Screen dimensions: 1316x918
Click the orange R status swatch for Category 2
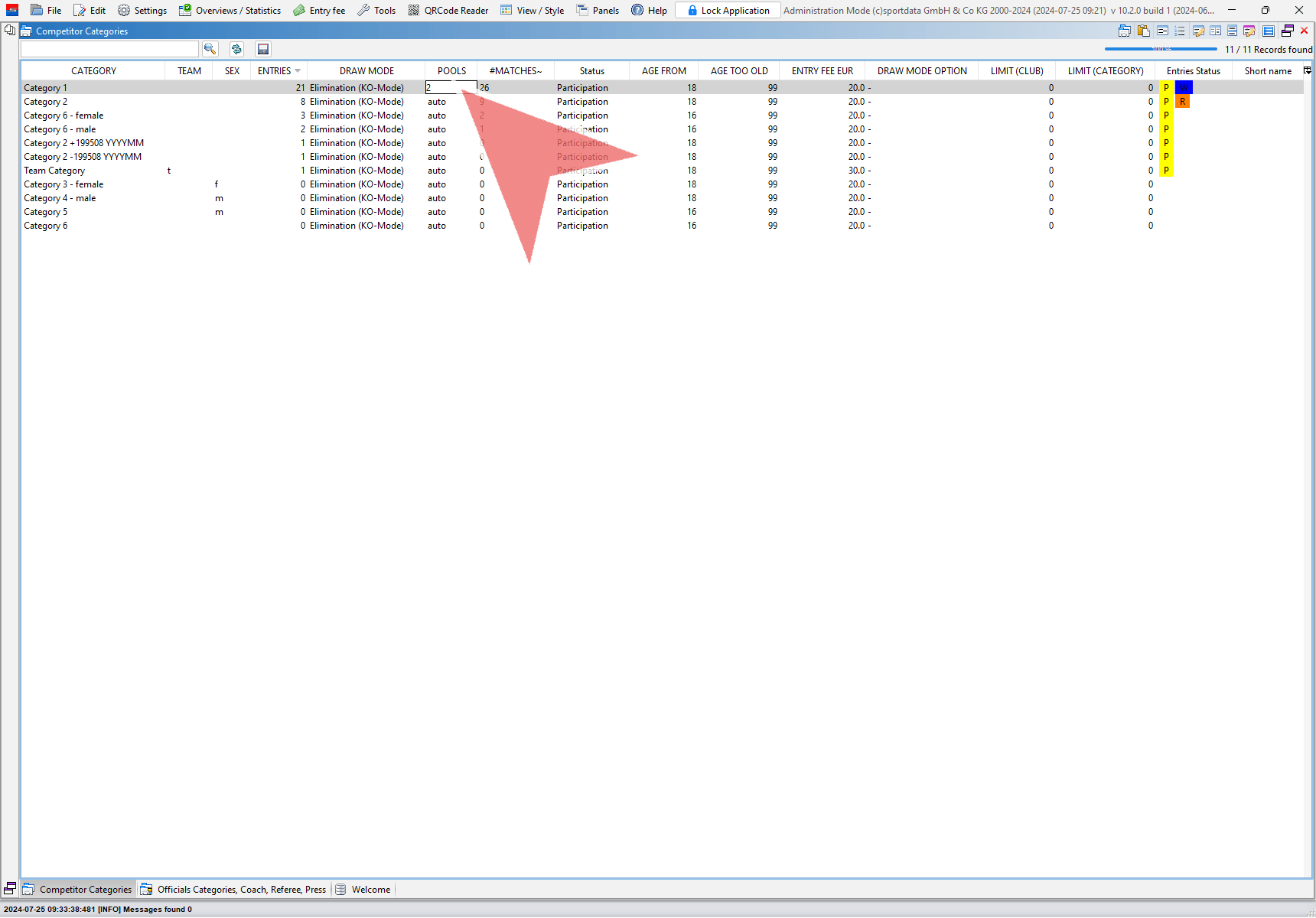click(x=1182, y=102)
